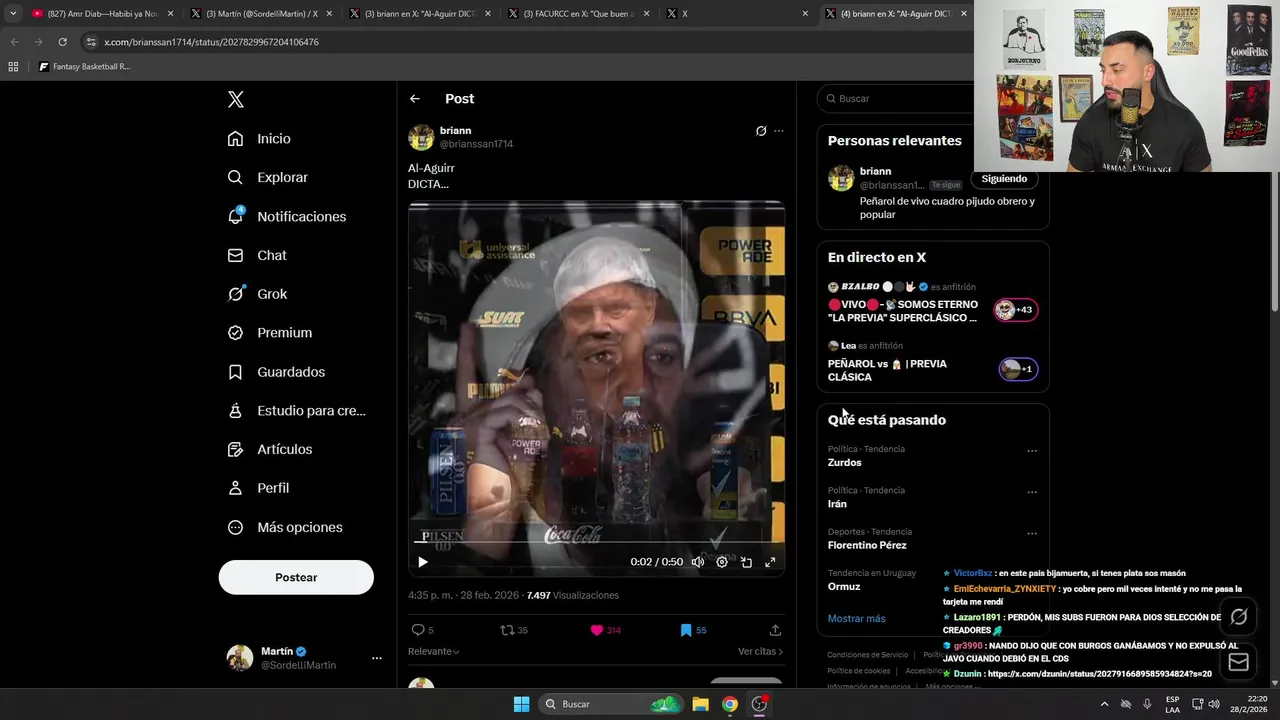The image size is (1280, 720).
Task: Click back arrow next to Post
Action: click(415, 99)
